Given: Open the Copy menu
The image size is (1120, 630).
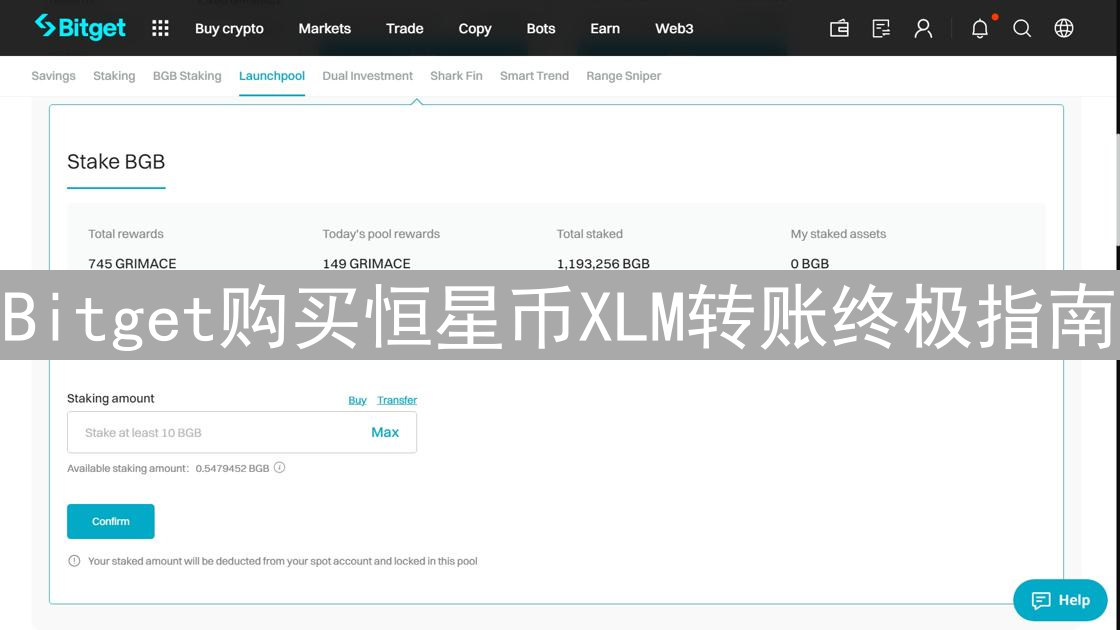Looking at the screenshot, I should tap(475, 29).
